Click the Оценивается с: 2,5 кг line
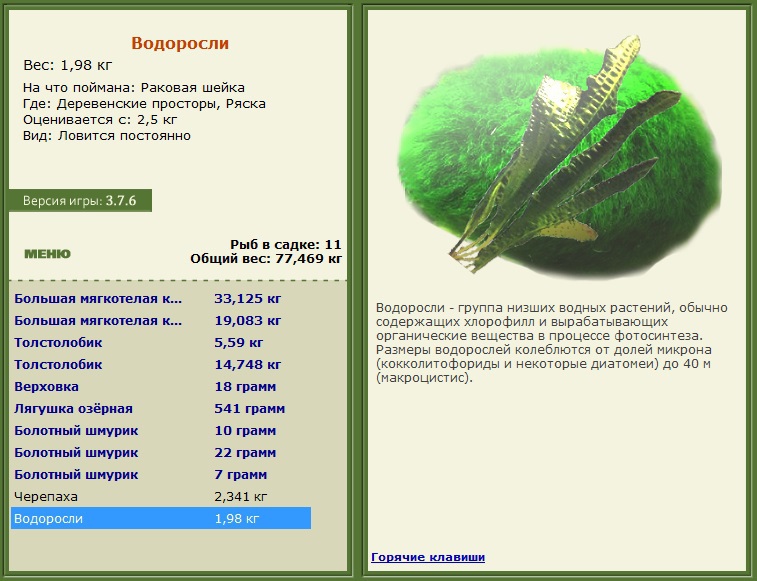Image resolution: width=757 pixels, height=581 pixels. coord(100,120)
